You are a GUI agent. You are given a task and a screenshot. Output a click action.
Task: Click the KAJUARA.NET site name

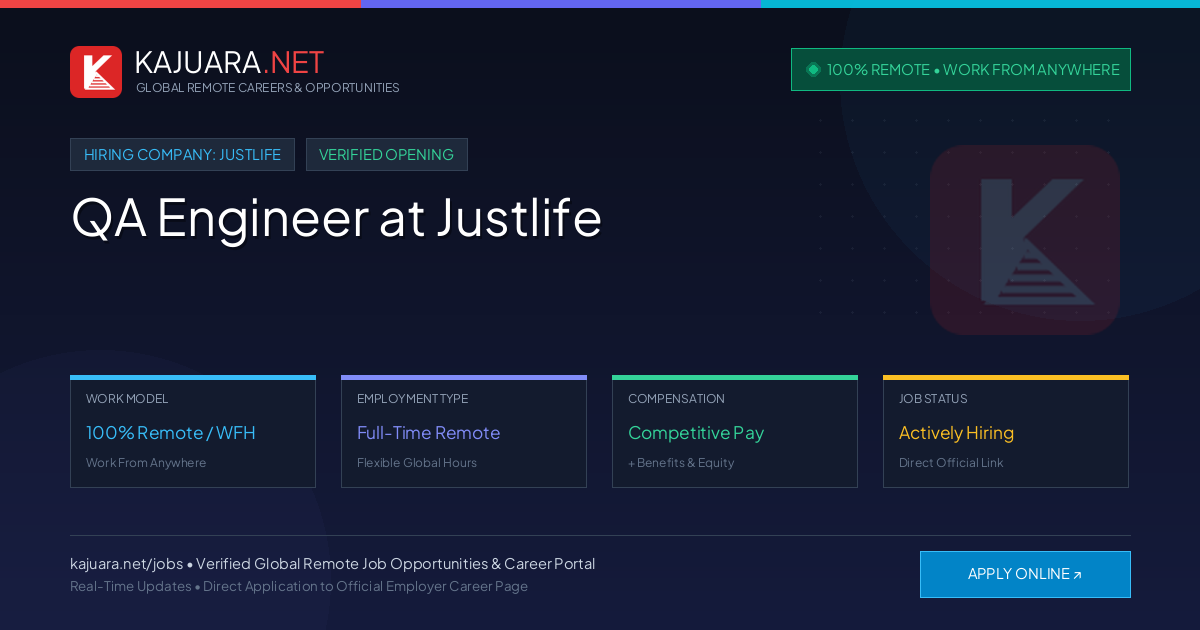(229, 62)
